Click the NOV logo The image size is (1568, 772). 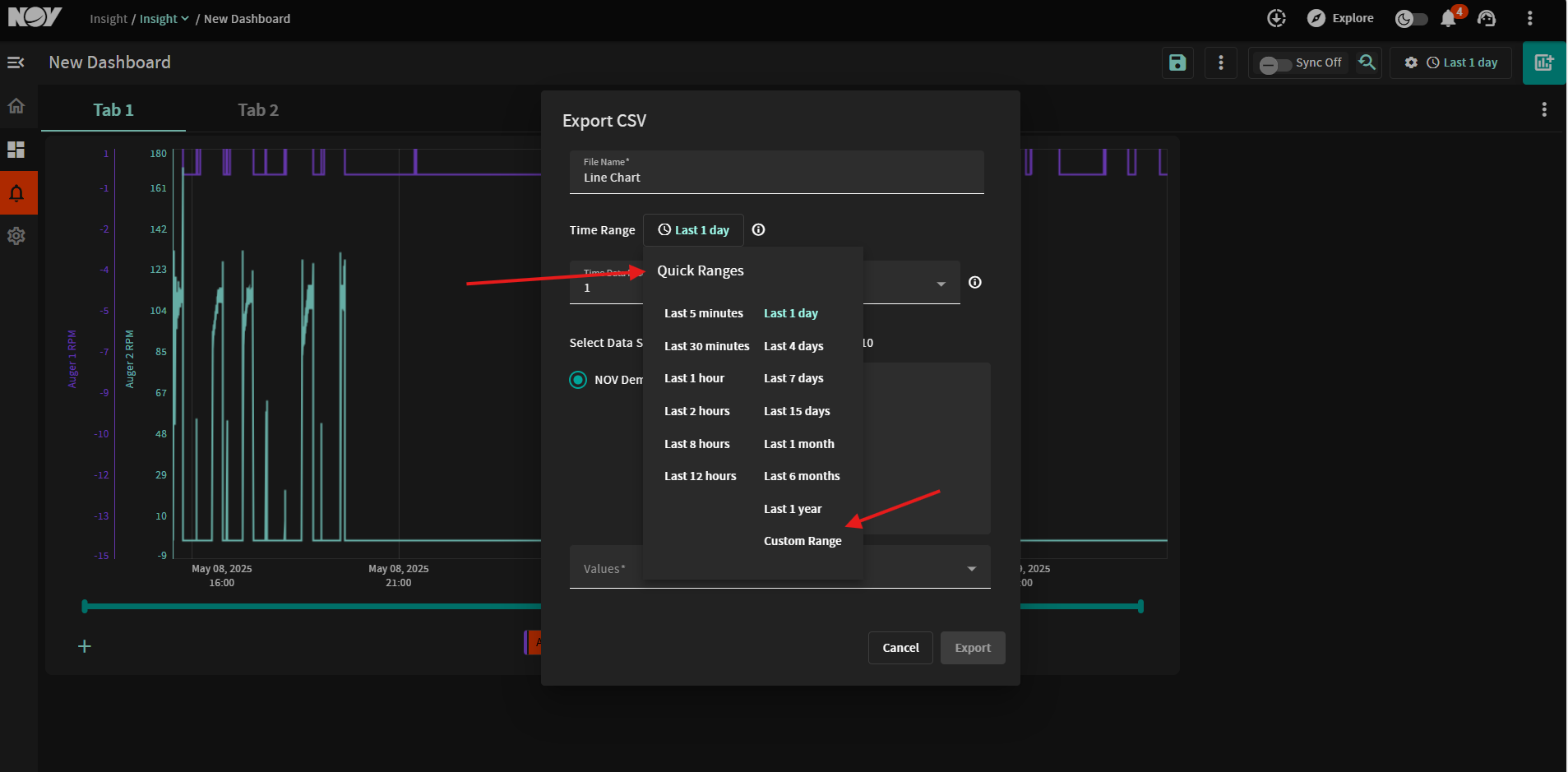pos(35,17)
